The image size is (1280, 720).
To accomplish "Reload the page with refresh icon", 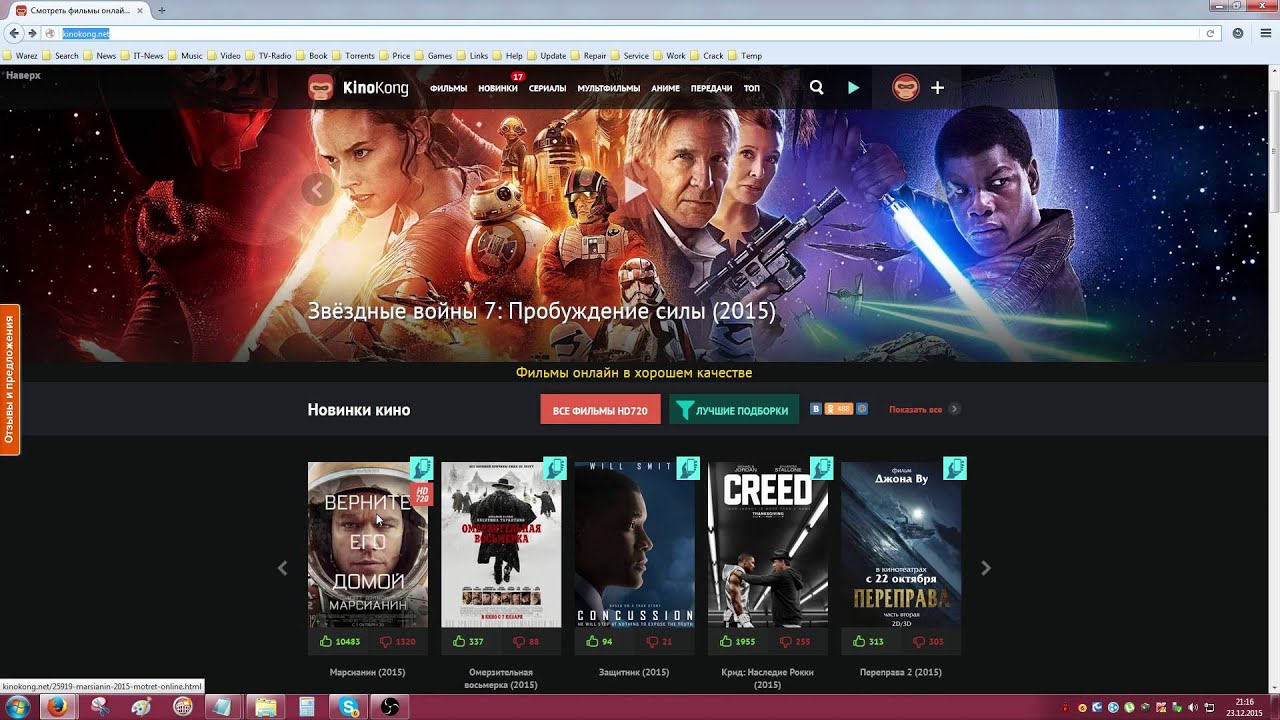I will pyautogui.click(x=1210, y=33).
